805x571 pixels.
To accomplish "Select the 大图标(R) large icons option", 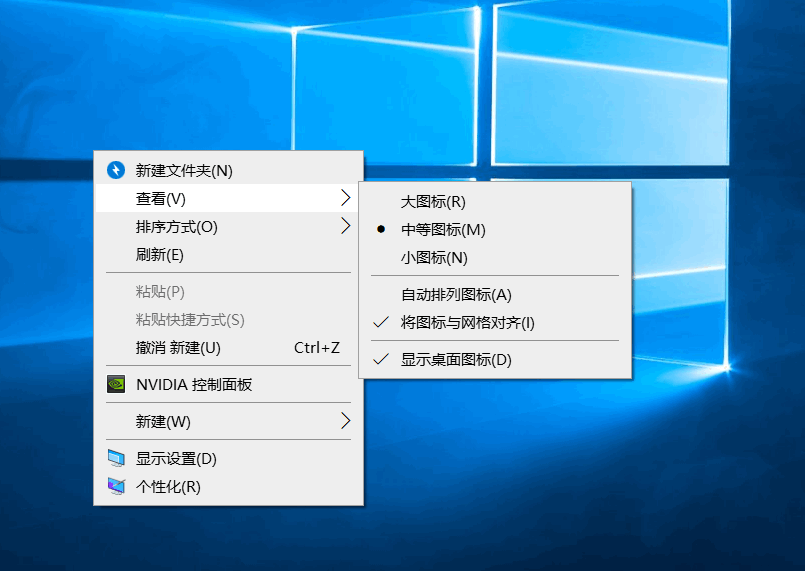I will [x=495, y=201].
